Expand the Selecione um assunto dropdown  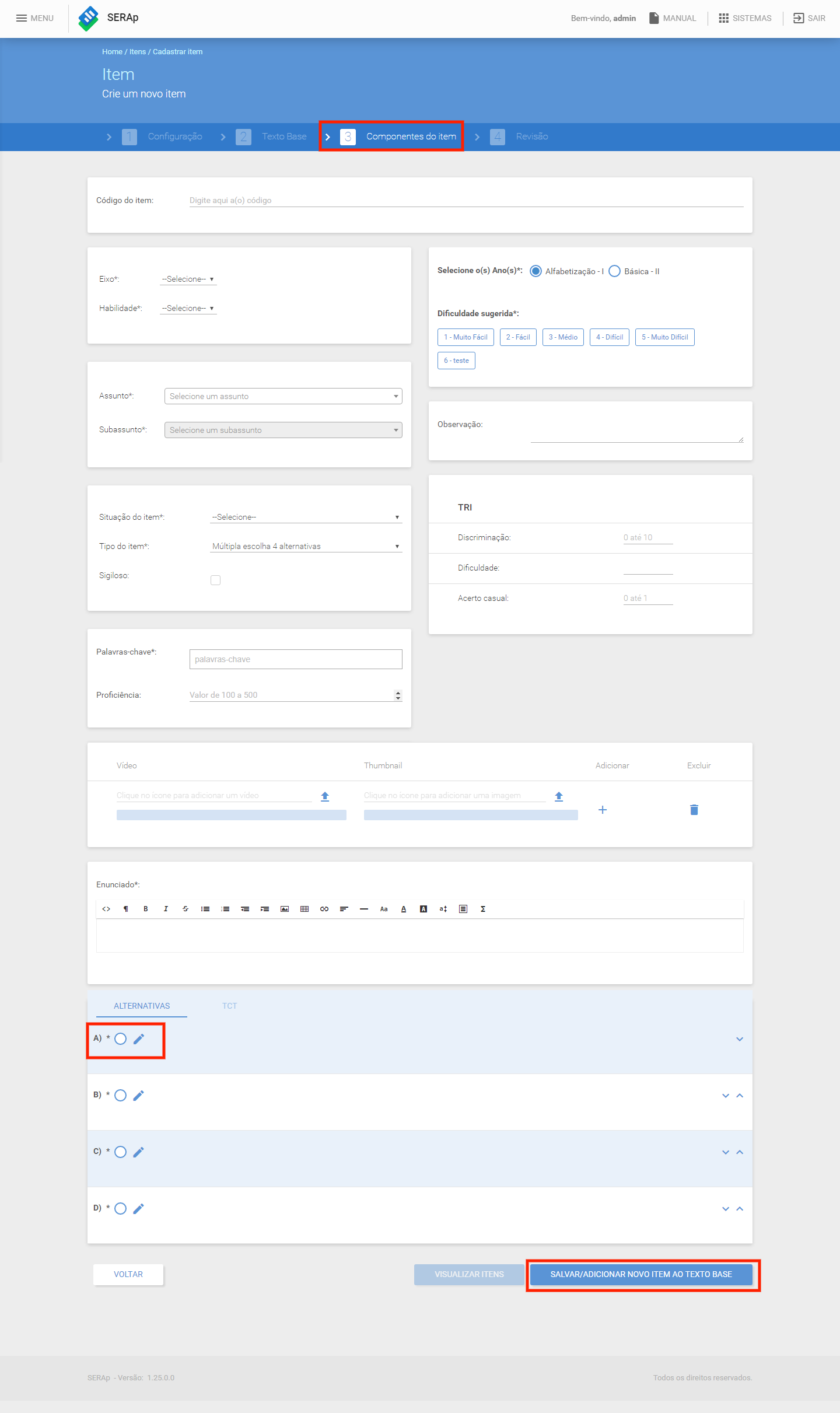pos(283,396)
